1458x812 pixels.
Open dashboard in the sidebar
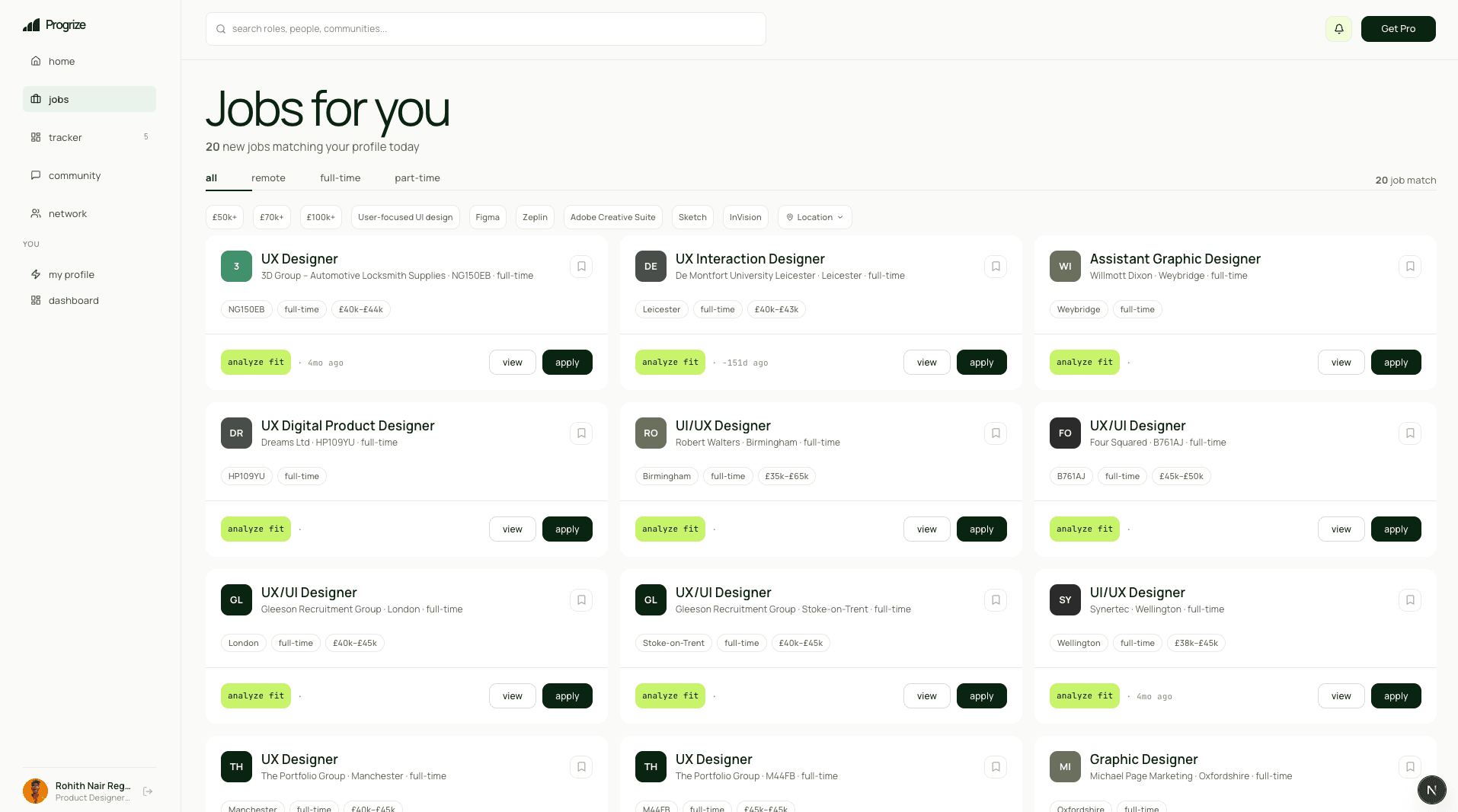tap(89, 300)
